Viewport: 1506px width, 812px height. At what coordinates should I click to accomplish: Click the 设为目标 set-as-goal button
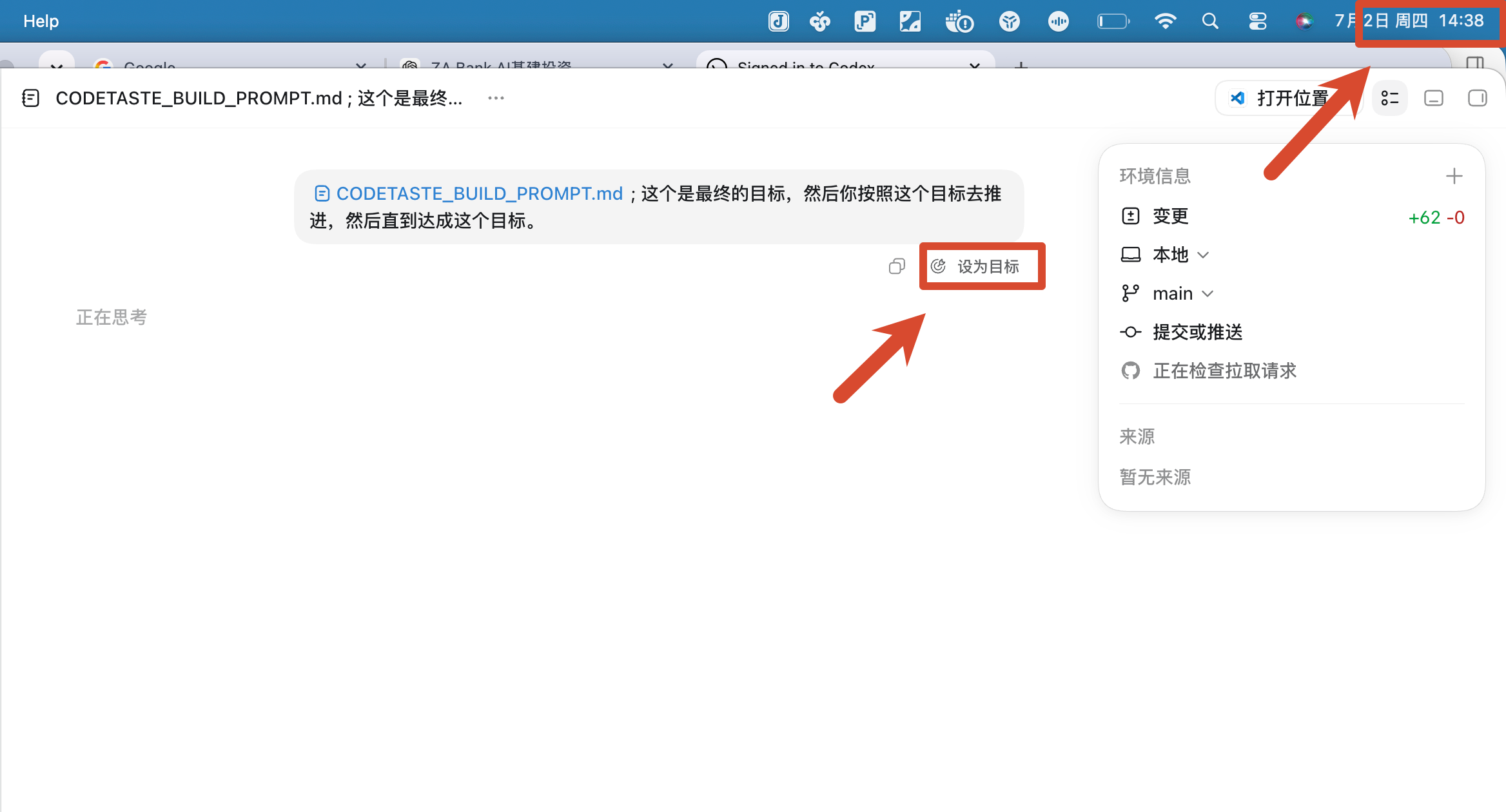coord(975,266)
